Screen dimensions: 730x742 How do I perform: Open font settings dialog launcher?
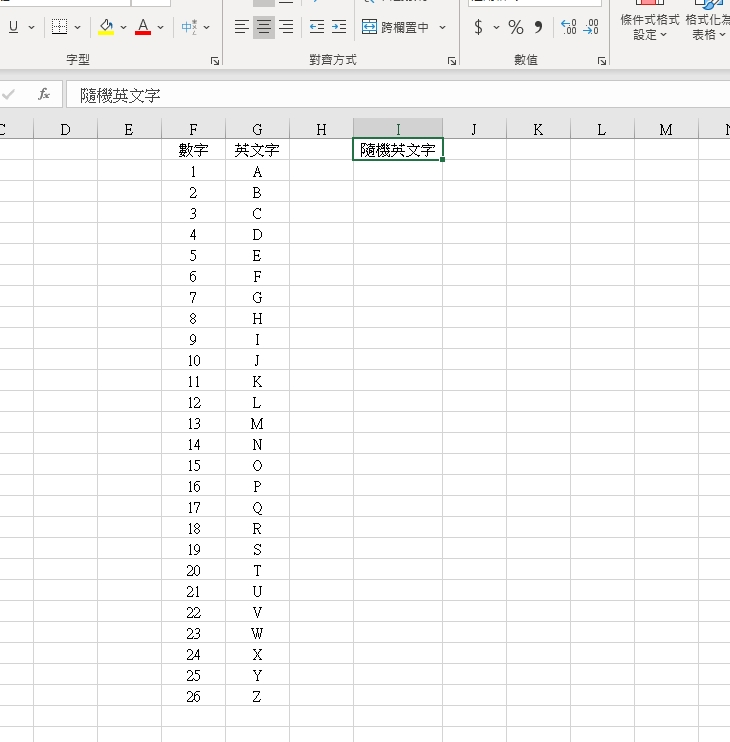point(215,61)
